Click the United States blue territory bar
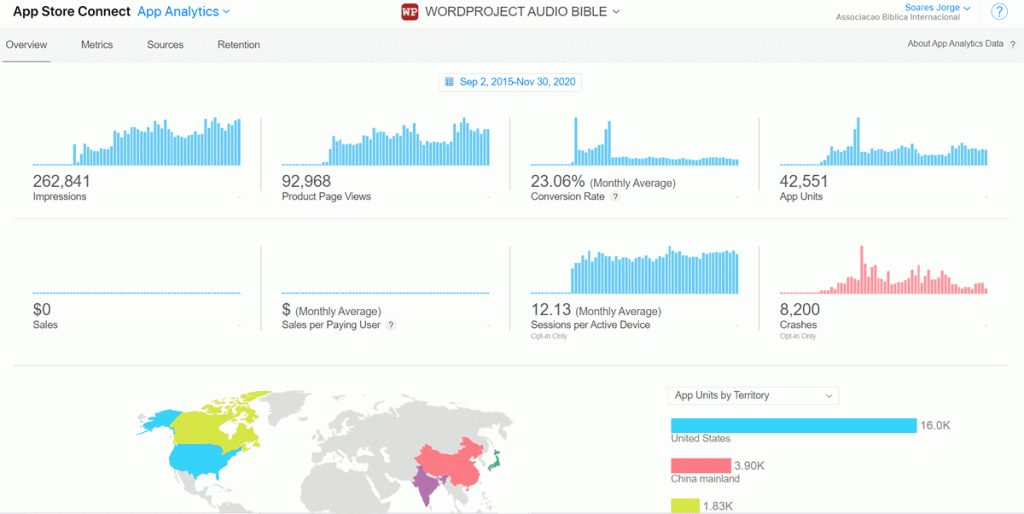The height and width of the screenshot is (514, 1024). [x=793, y=426]
